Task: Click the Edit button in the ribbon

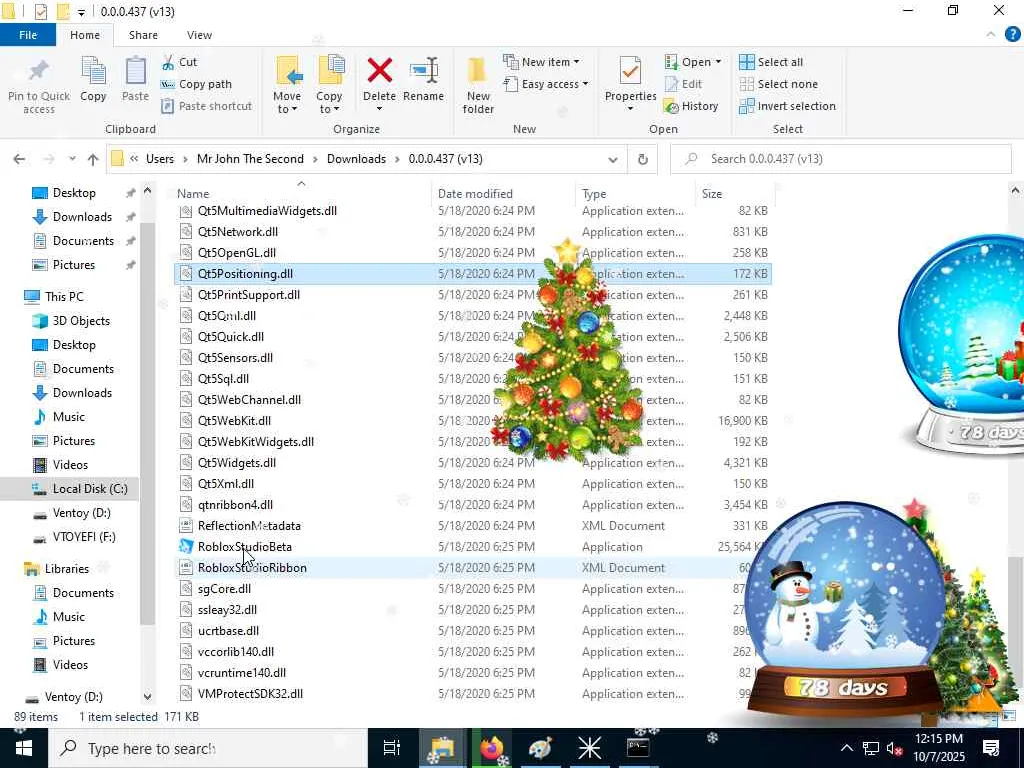Action: (684, 84)
